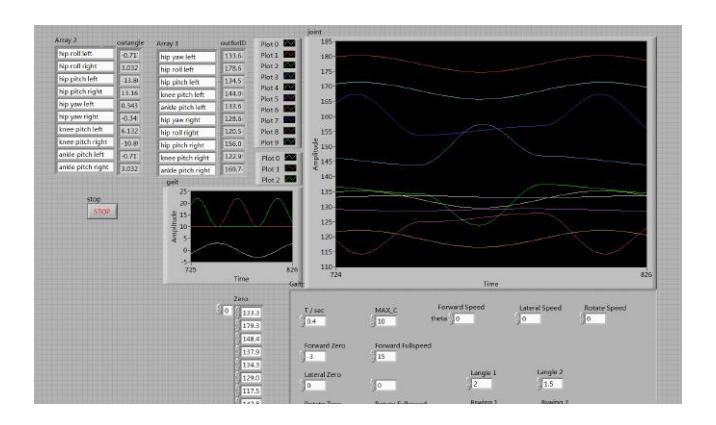Click the Zero array element showing 129.0
Screen dimensions: 716x425
251,378
